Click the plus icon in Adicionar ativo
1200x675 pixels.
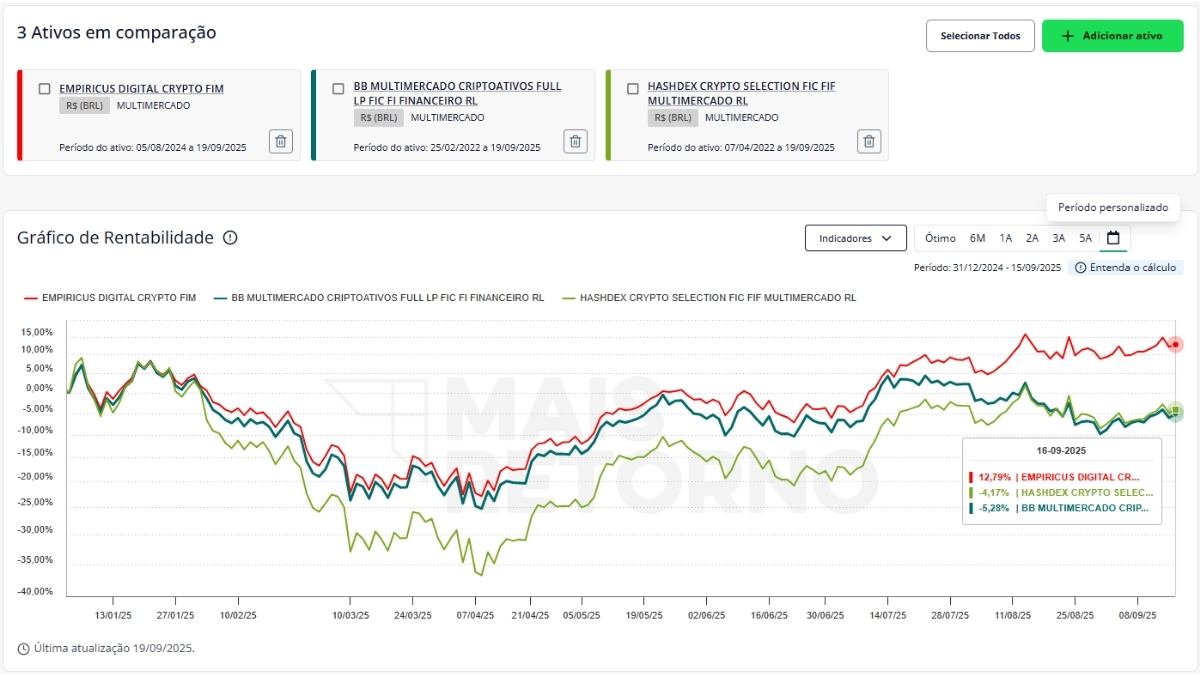point(1067,36)
